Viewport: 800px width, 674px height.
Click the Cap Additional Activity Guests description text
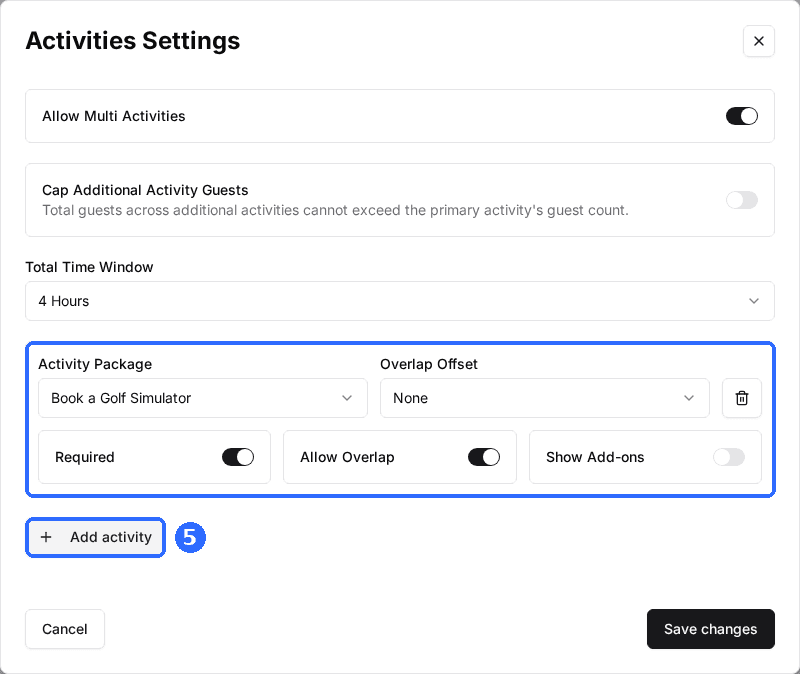(x=335, y=210)
